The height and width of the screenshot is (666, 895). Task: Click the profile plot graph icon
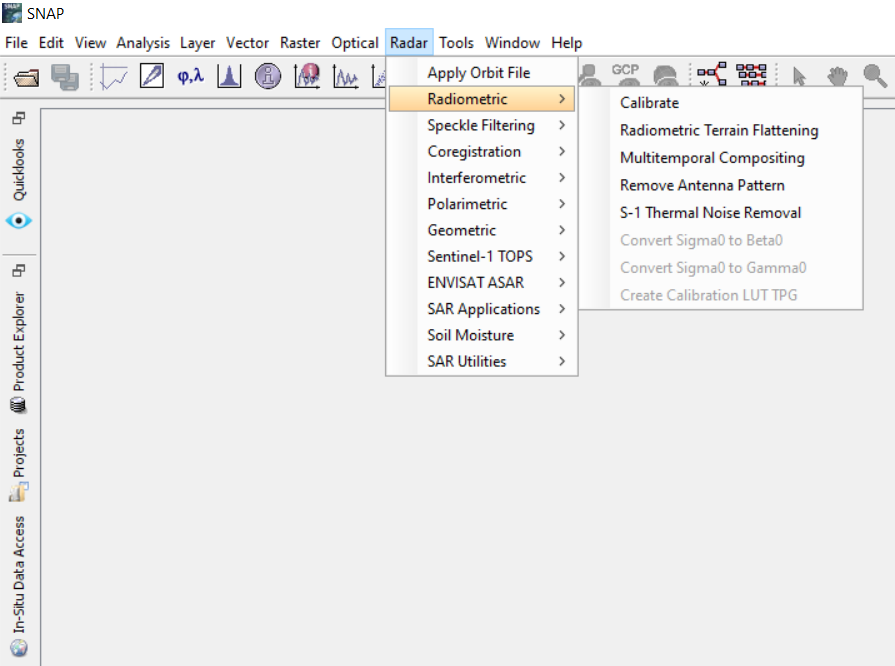coord(113,76)
